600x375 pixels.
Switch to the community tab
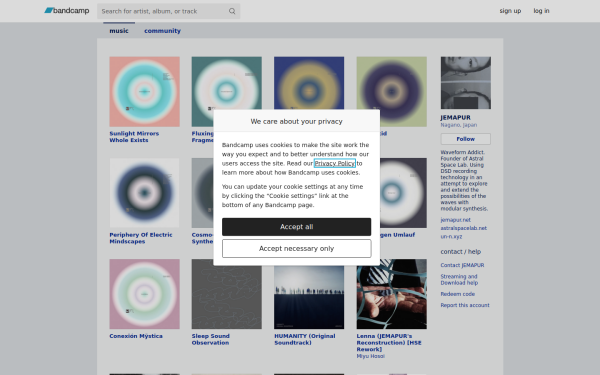tap(162, 31)
